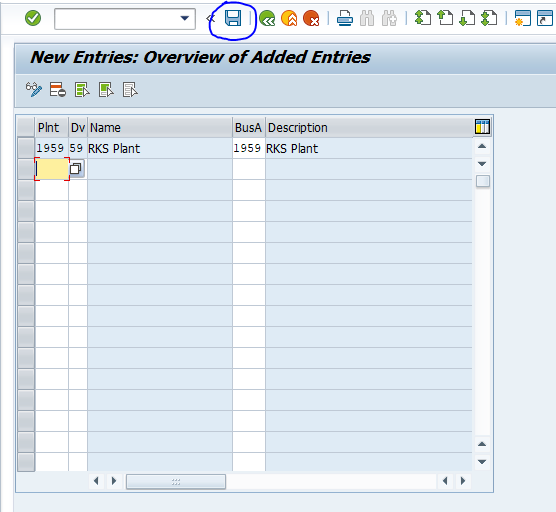Click the green Back arrow icon
This screenshot has height=512, width=556.
click(x=267, y=18)
